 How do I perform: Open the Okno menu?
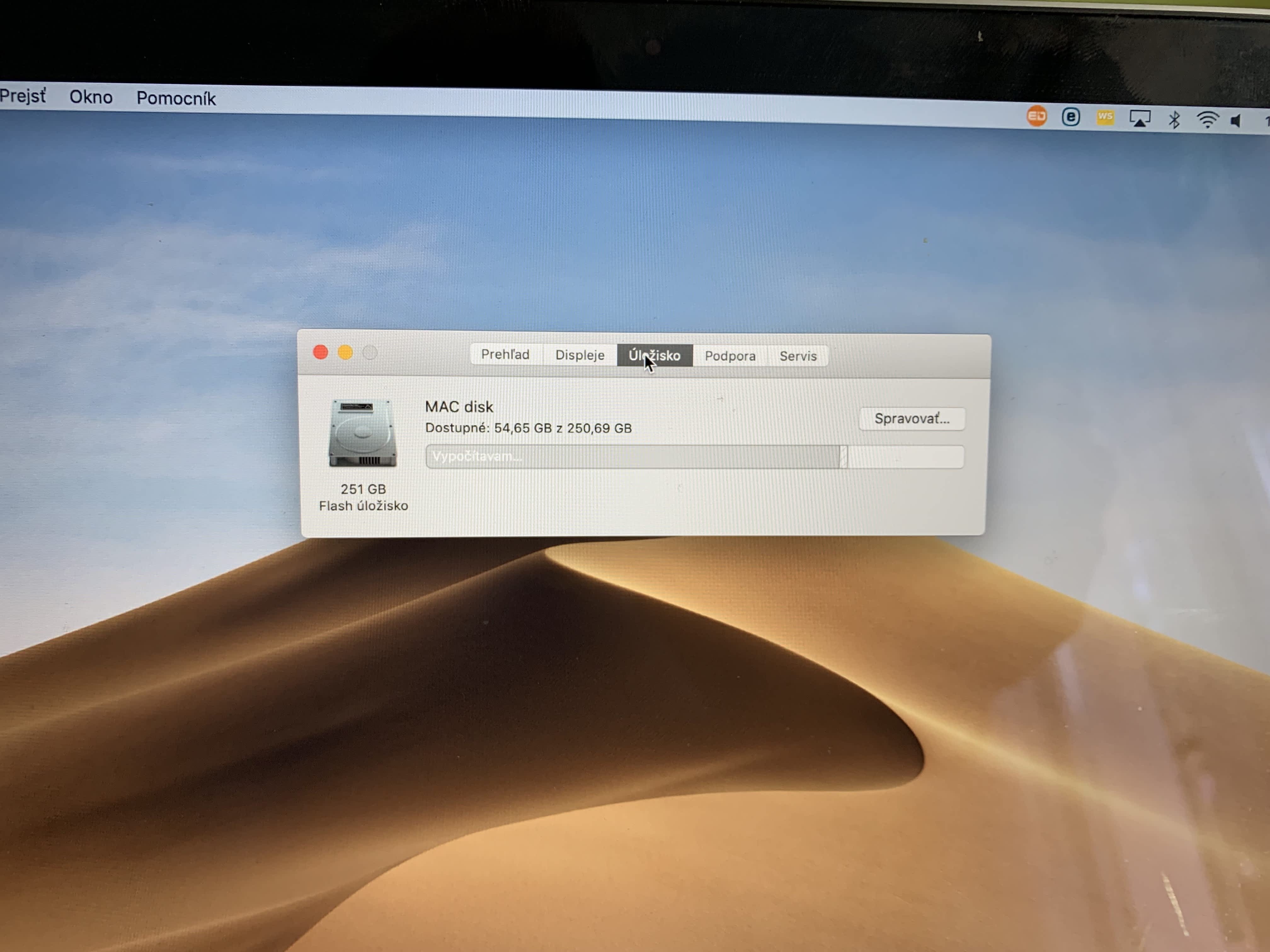(x=91, y=97)
